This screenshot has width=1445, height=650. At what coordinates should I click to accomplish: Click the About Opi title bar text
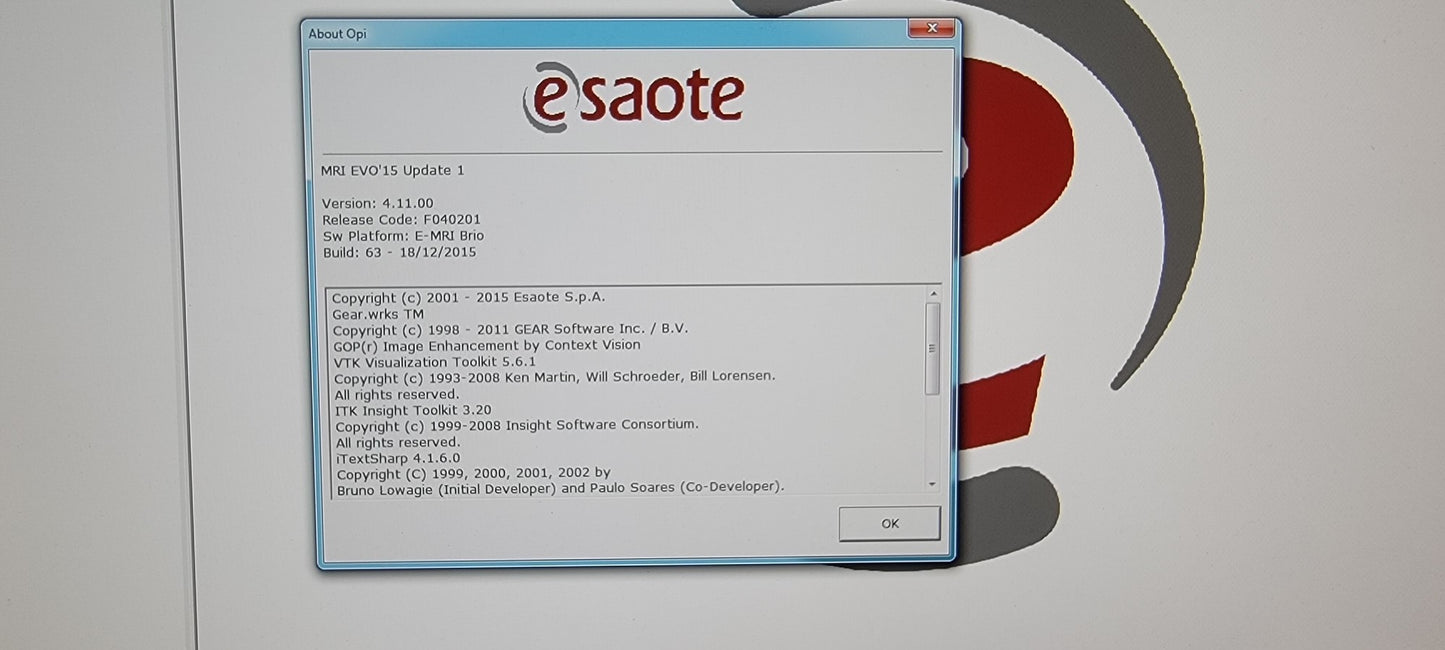coord(339,34)
